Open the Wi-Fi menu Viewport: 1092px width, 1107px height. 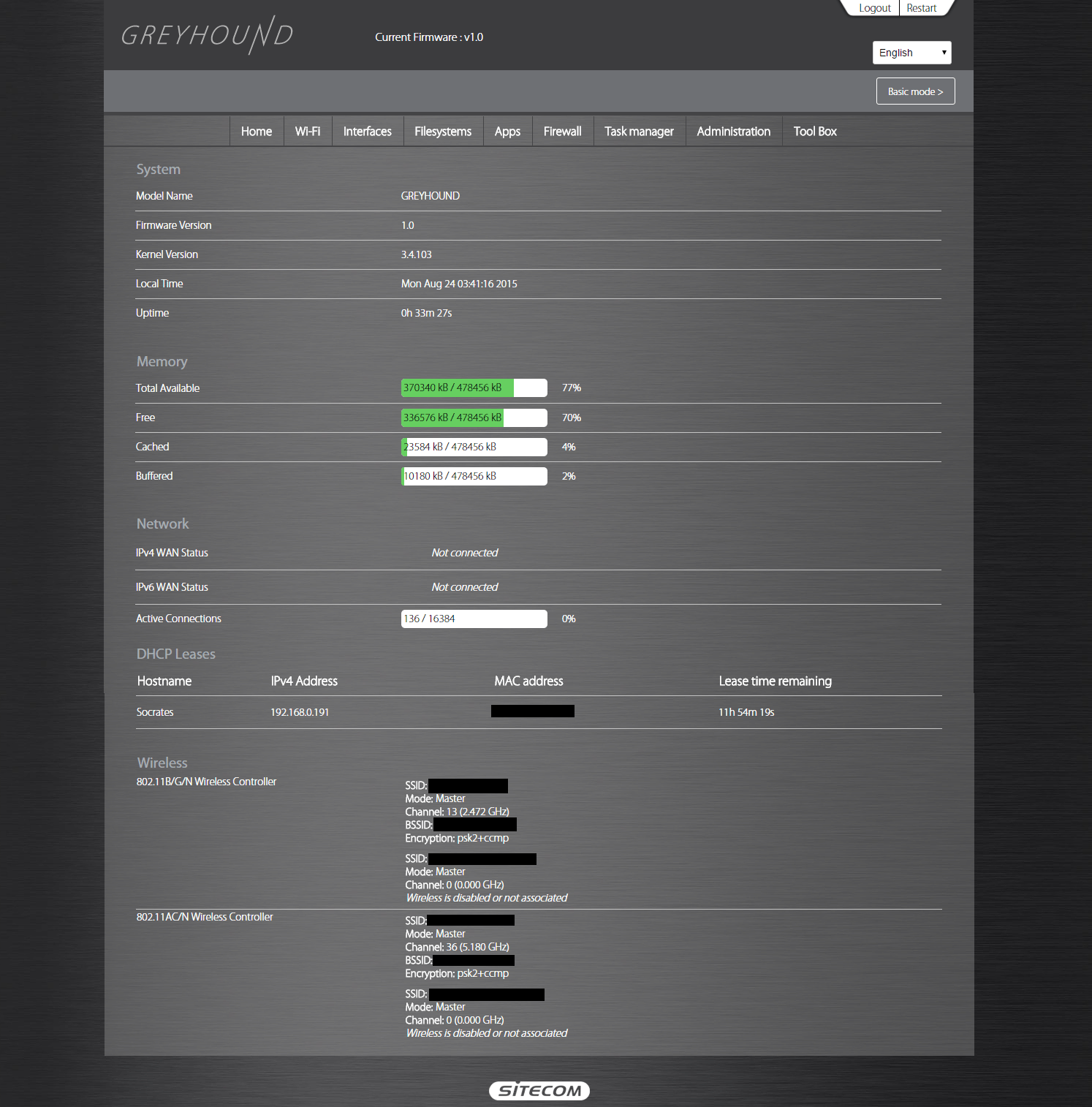(308, 132)
